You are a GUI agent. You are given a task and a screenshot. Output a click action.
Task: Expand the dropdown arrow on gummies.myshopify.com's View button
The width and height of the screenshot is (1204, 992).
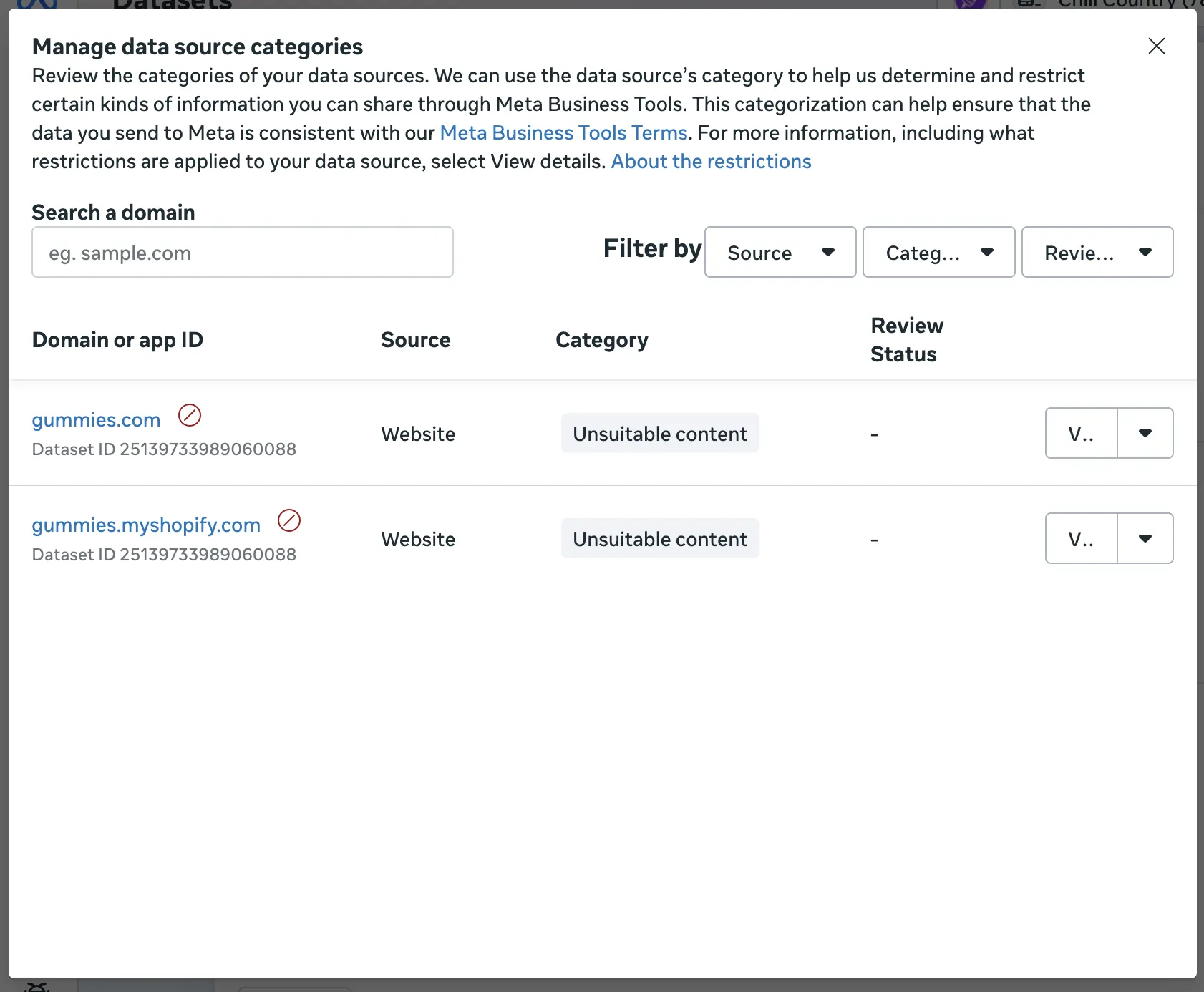coord(1145,538)
